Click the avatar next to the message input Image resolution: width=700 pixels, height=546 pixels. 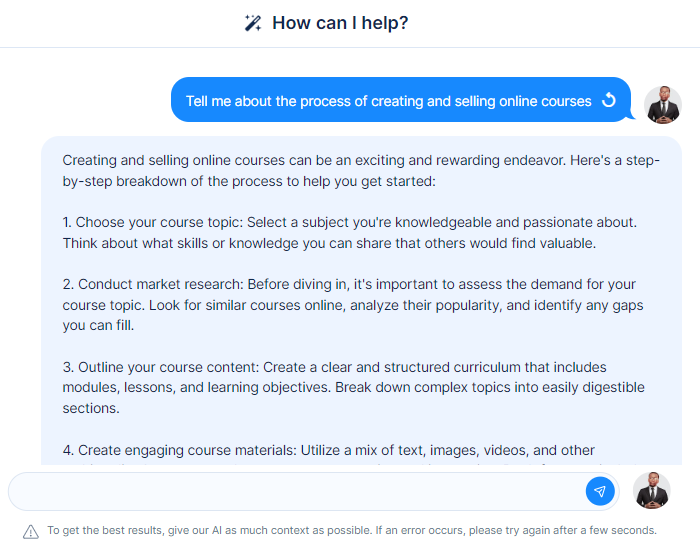(x=652, y=491)
